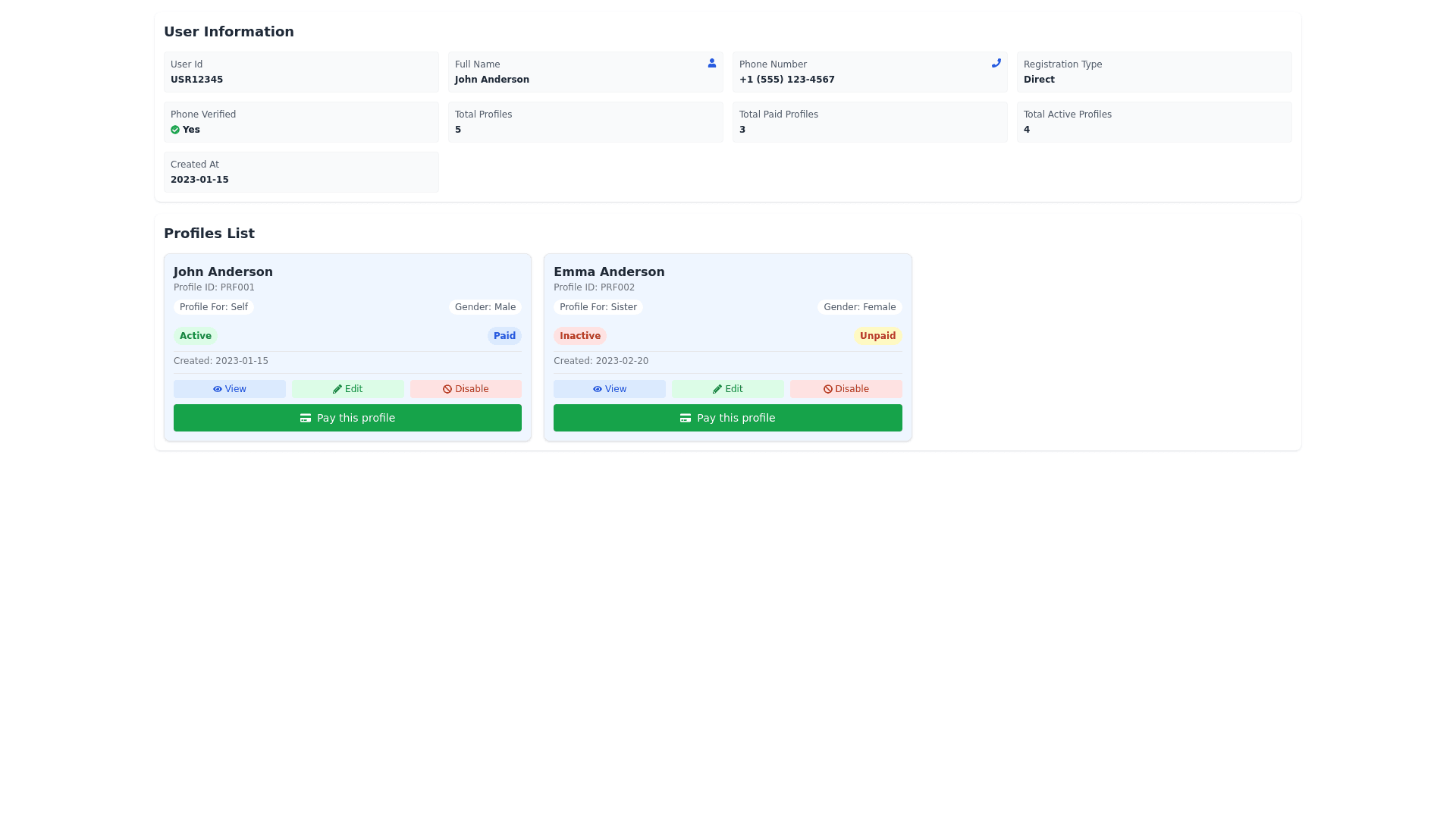Click credit card icon on John's pay button

[x=306, y=418]
